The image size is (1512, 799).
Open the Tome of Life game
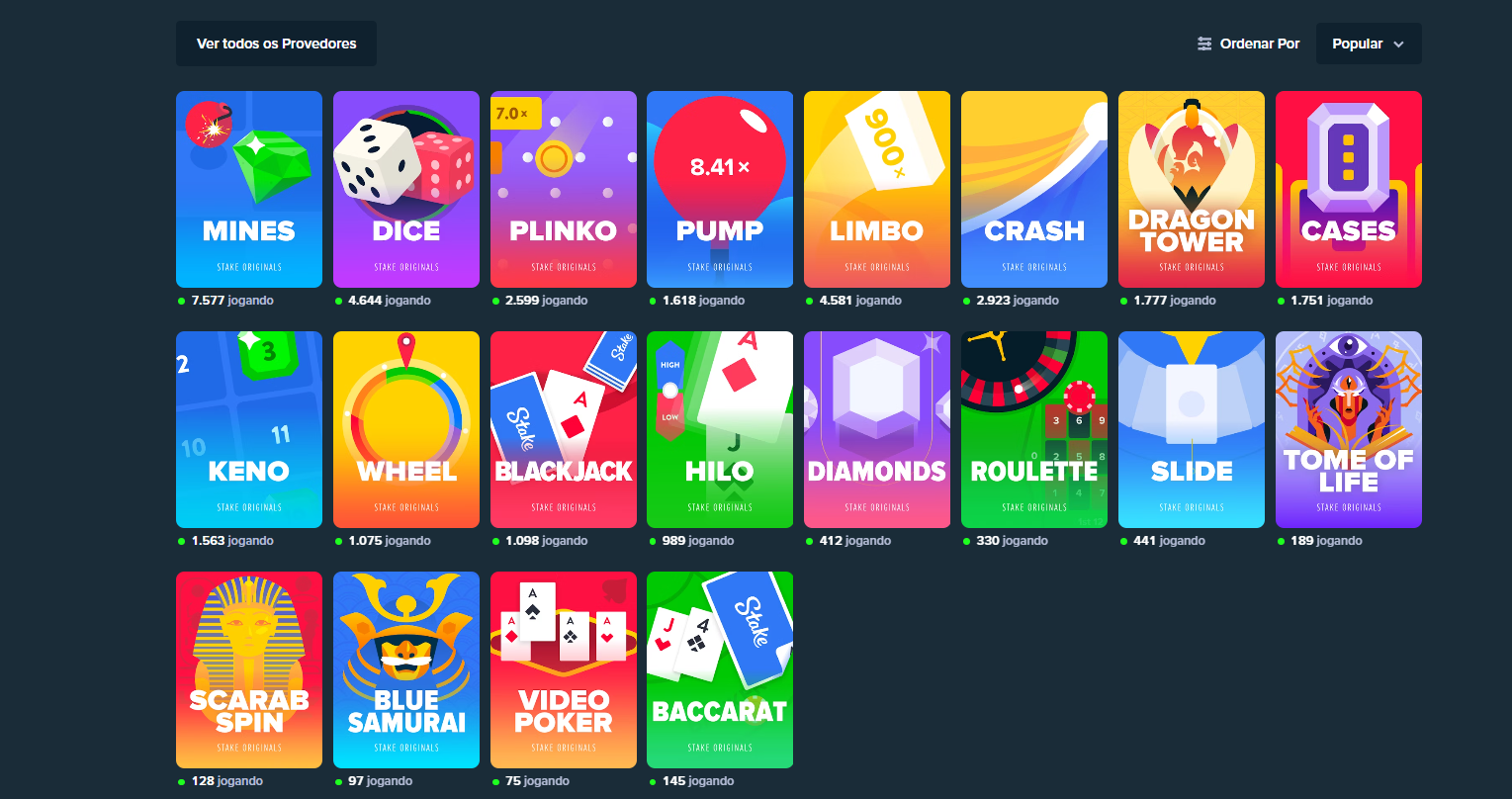[x=1349, y=429]
